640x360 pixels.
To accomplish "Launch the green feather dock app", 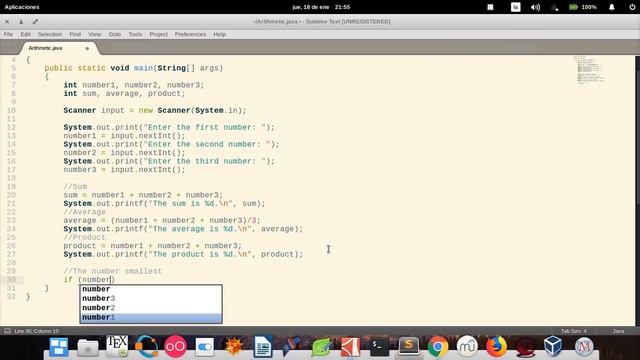I will 321,347.
